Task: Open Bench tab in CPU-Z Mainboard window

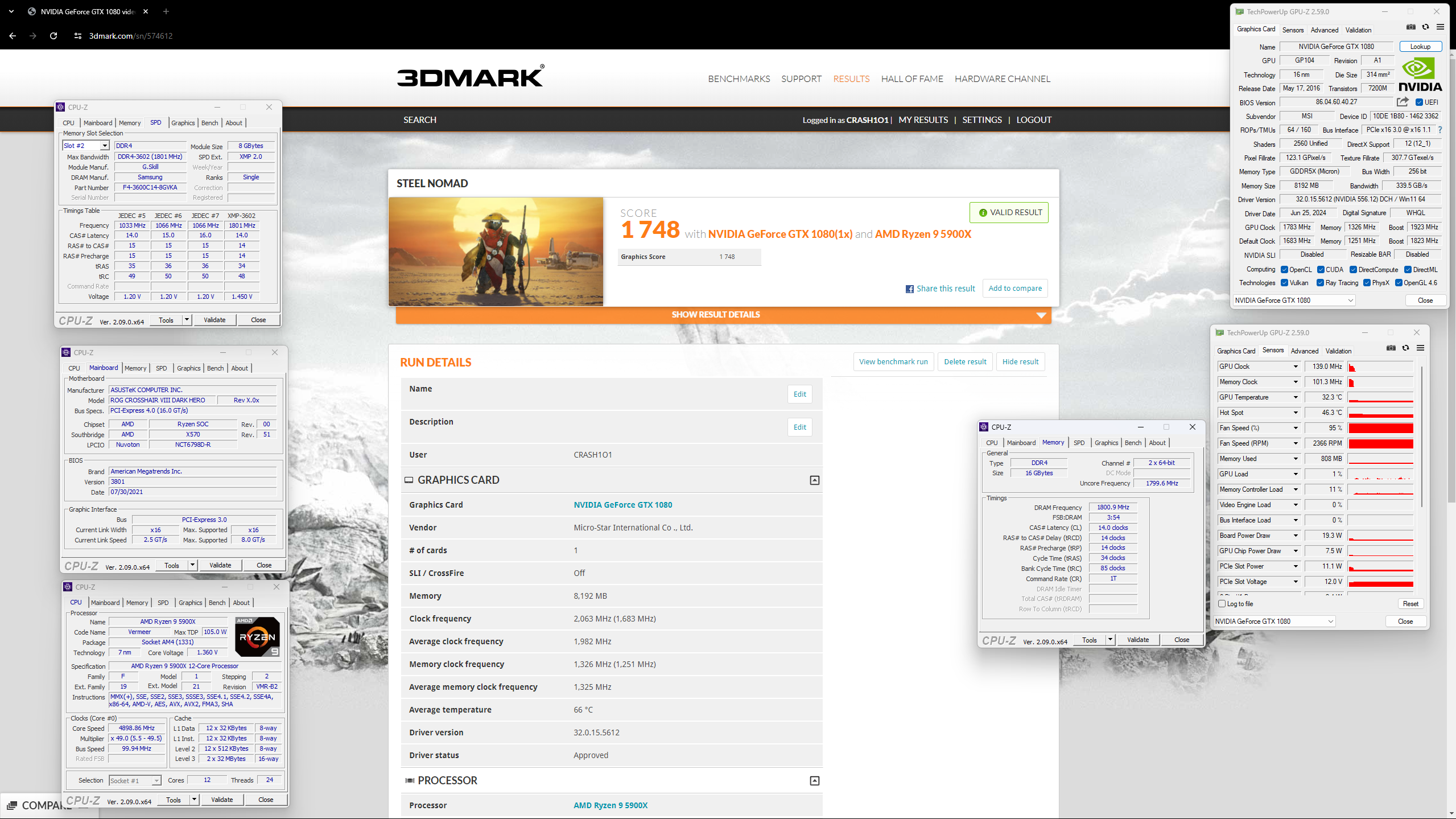Action: pyautogui.click(x=215, y=368)
